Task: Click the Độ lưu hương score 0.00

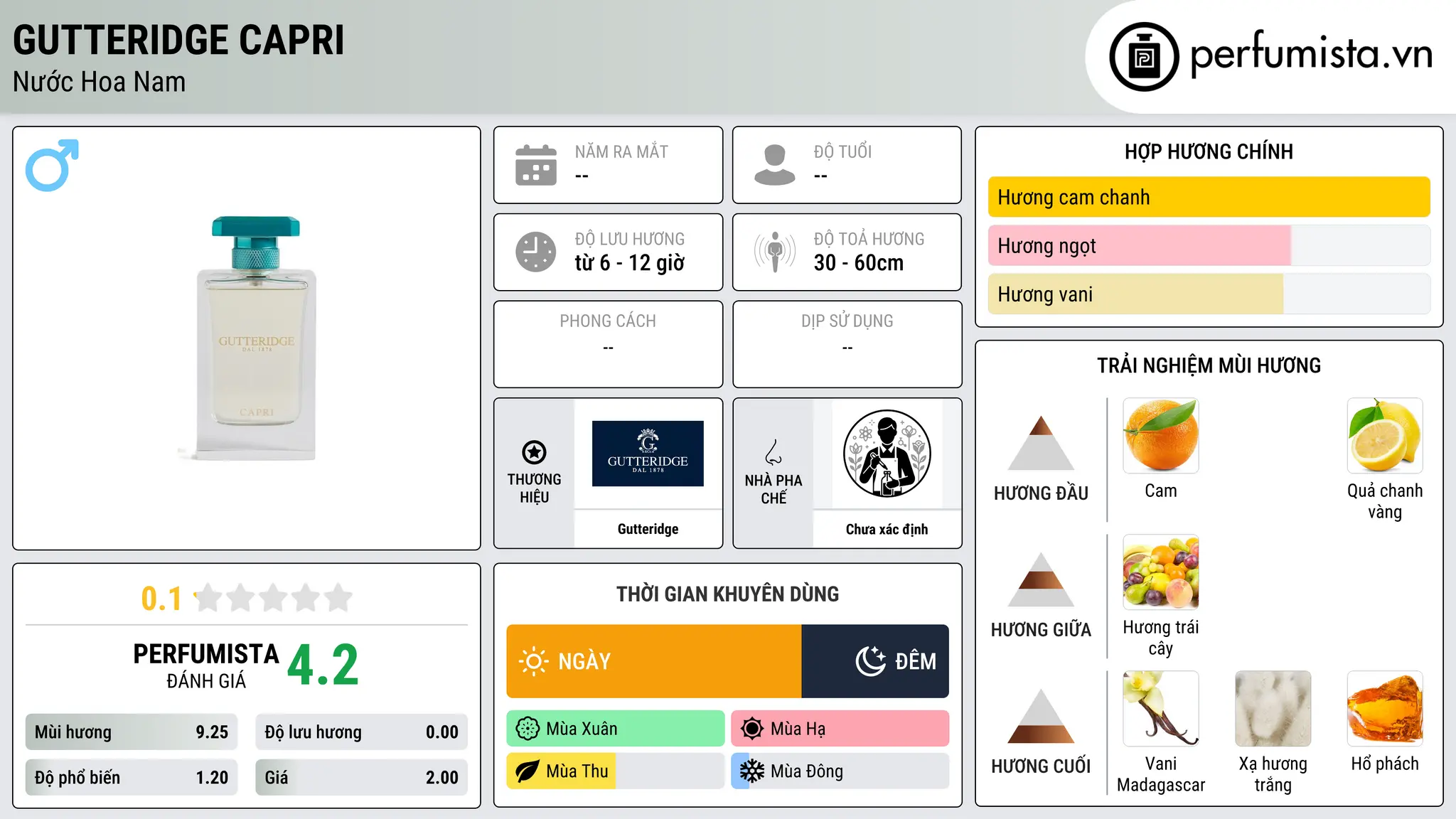Action: tap(362, 732)
